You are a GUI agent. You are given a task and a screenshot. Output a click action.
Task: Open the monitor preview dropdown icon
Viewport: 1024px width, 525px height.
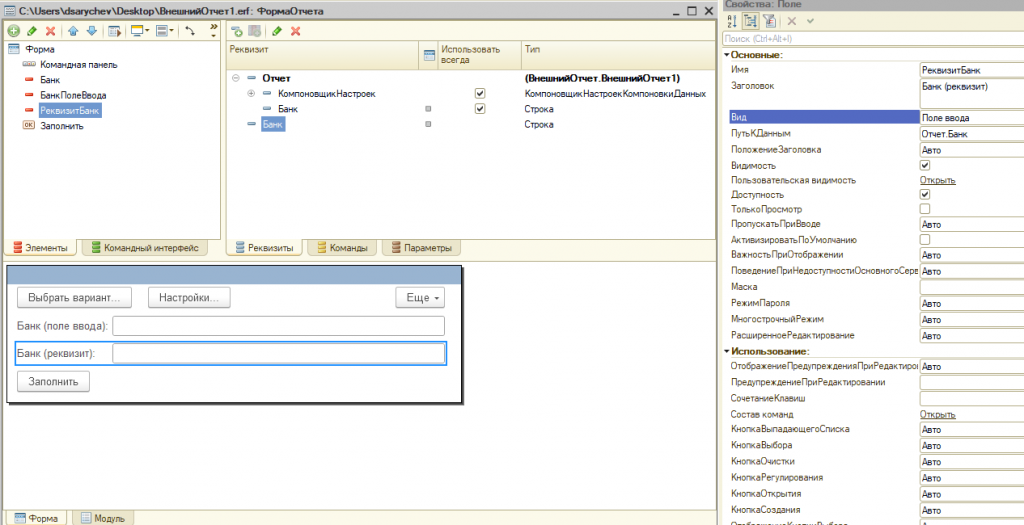click(x=140, y=31)
